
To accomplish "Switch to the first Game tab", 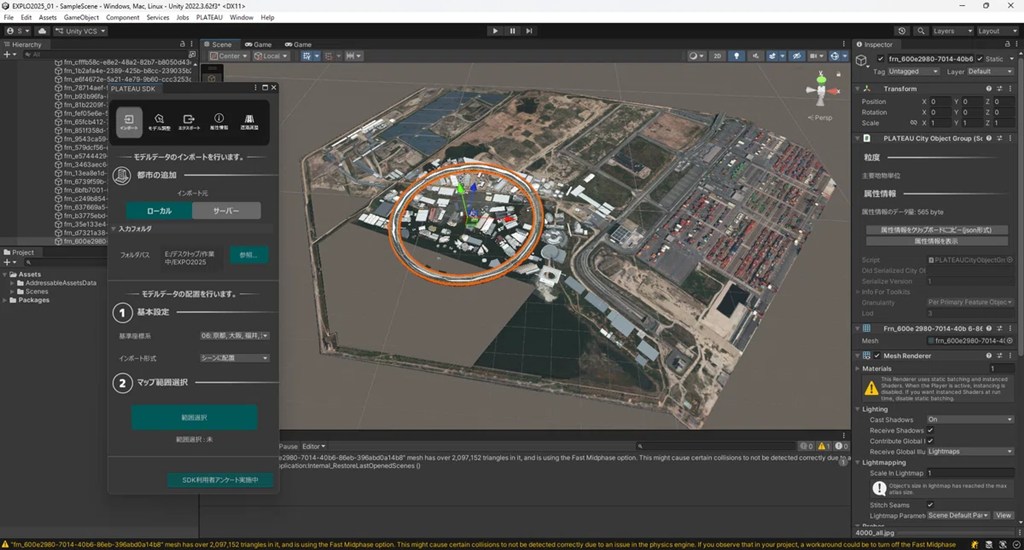I will point(258,44).
